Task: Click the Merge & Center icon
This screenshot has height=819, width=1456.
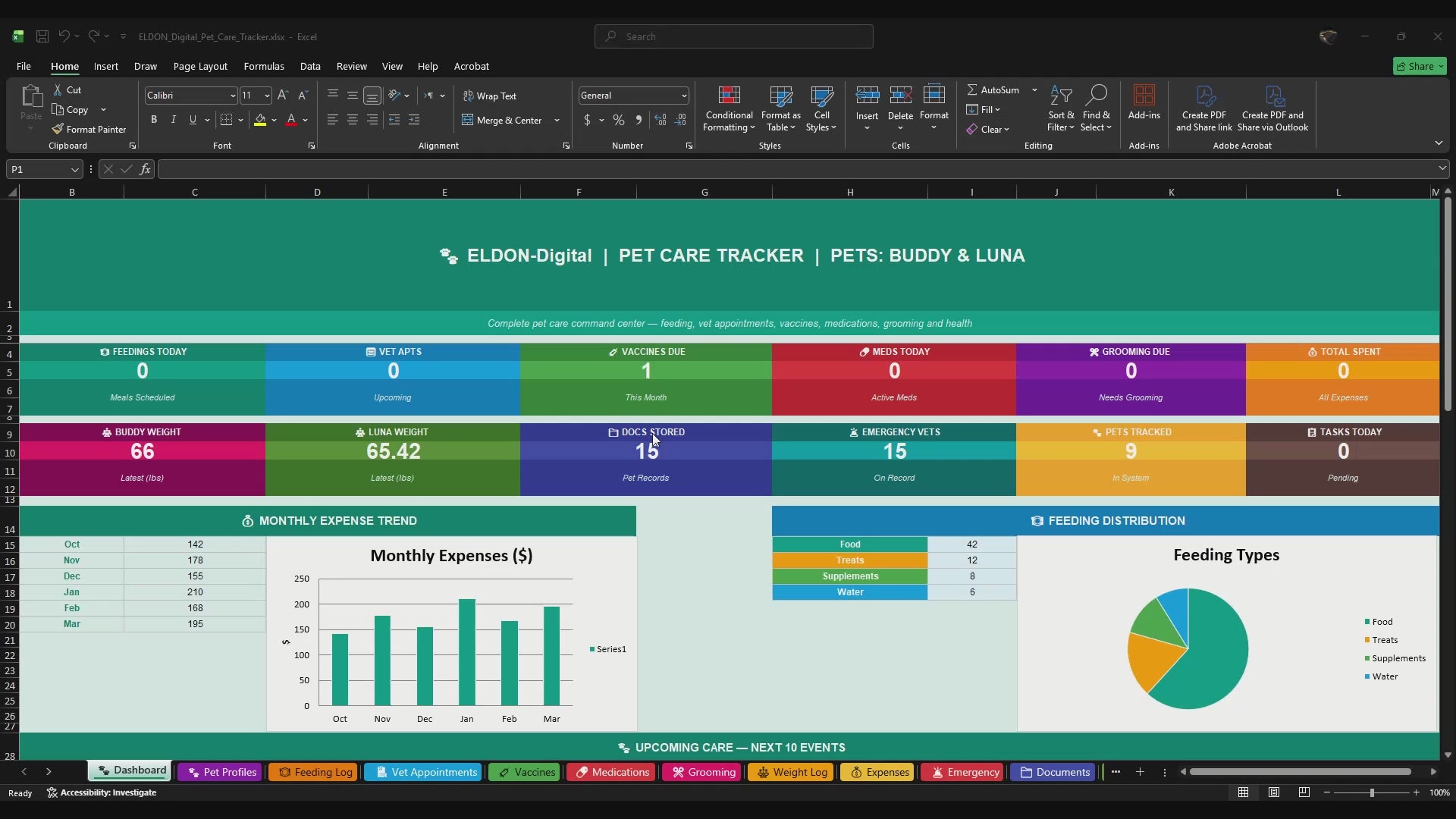Action: point(467,120)
